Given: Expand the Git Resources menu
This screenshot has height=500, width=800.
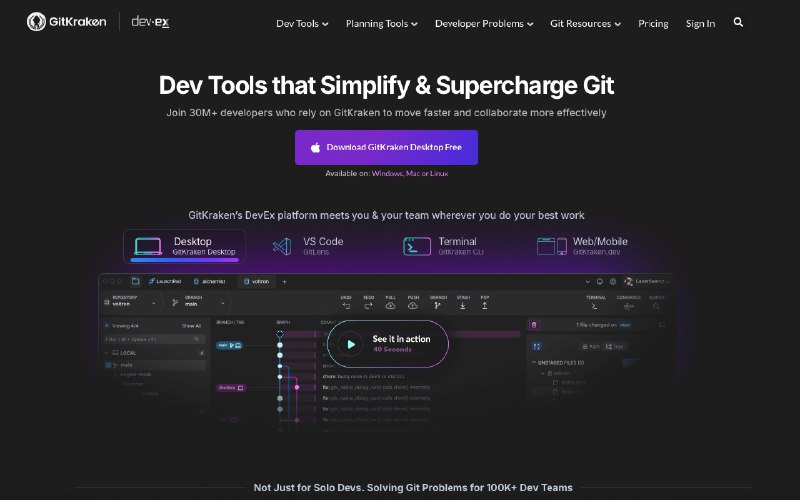Looking at the screenshot, I should pos(585,23).
